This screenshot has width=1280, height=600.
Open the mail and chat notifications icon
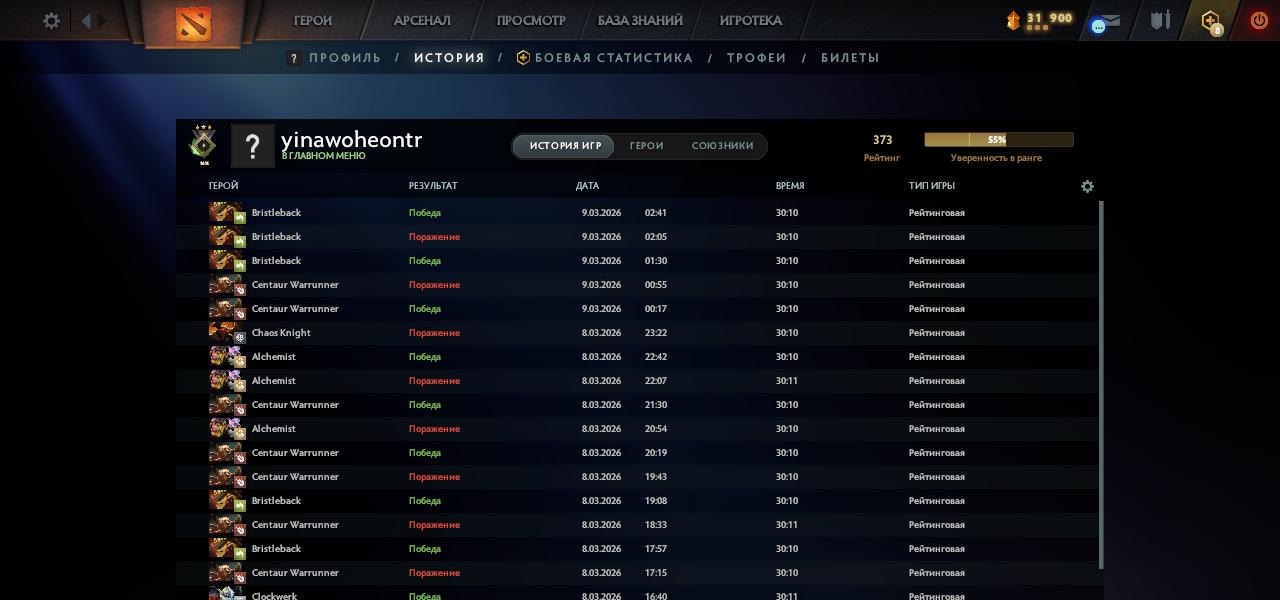(x=1105, y=22)
